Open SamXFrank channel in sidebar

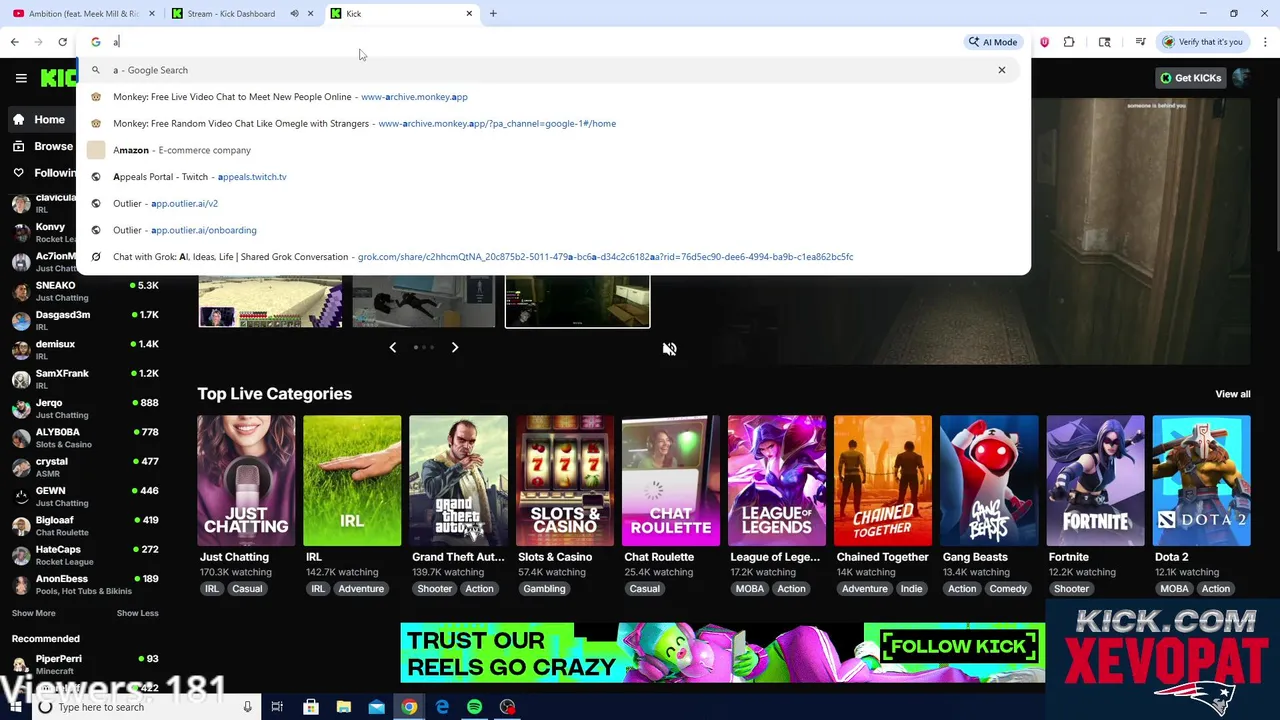pyautogui.click(x=85, y=379)
